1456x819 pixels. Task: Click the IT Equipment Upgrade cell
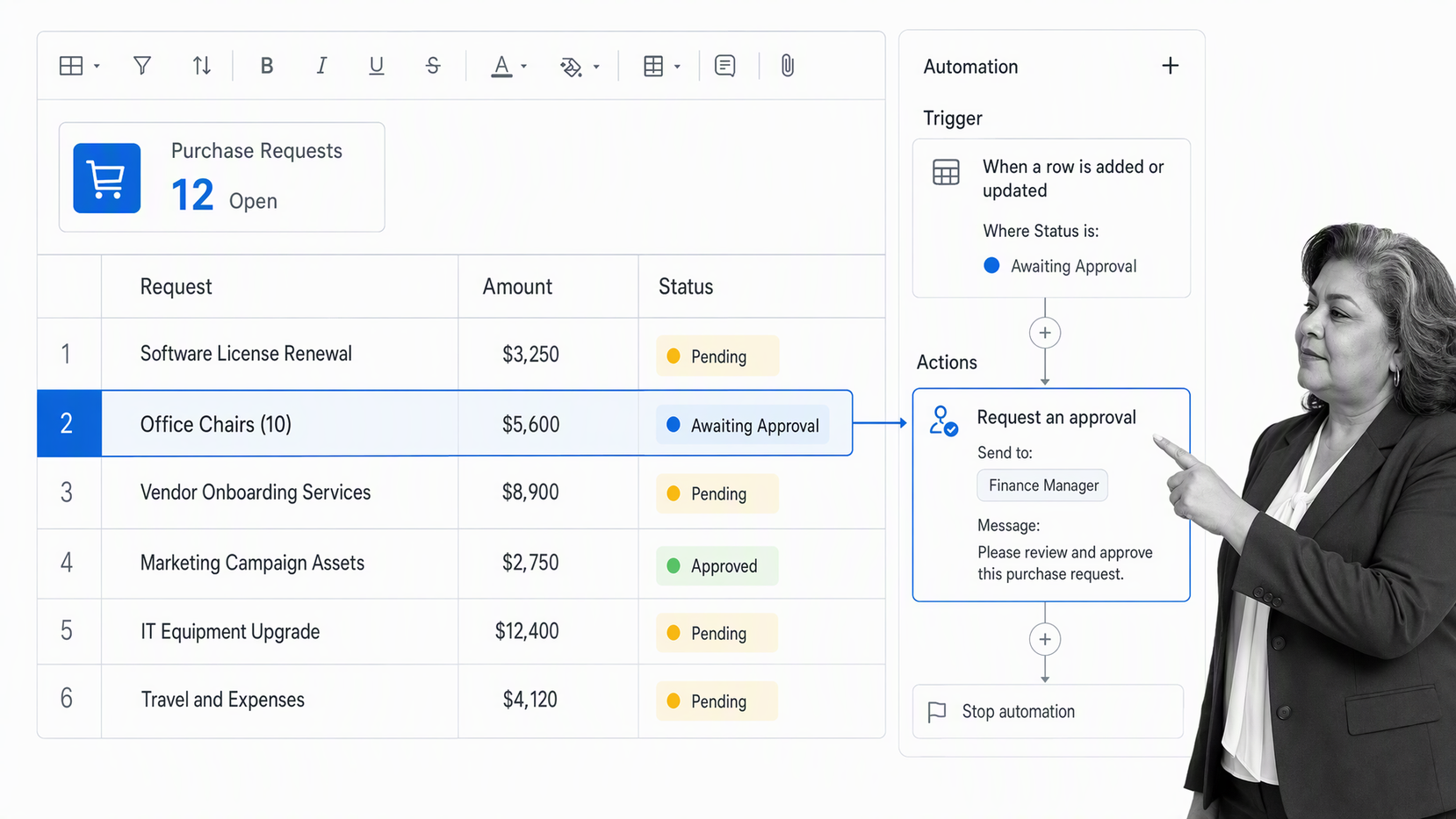point(279,631)
